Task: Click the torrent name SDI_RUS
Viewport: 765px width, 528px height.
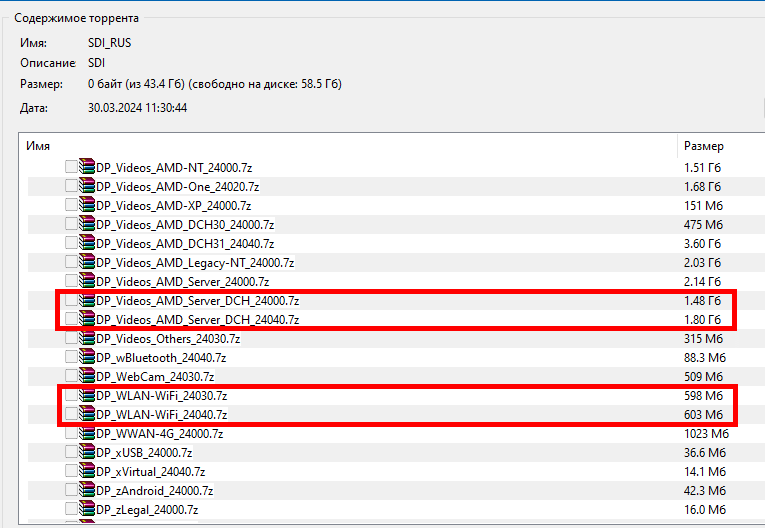Action: [x=109, y=43]
